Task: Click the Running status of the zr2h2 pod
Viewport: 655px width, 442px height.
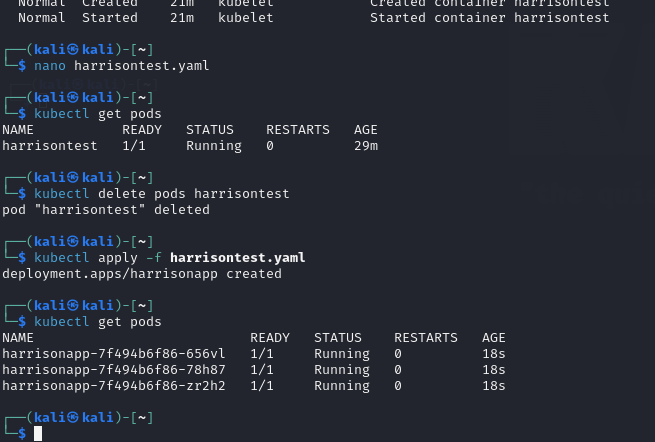Action: point(342,386)
